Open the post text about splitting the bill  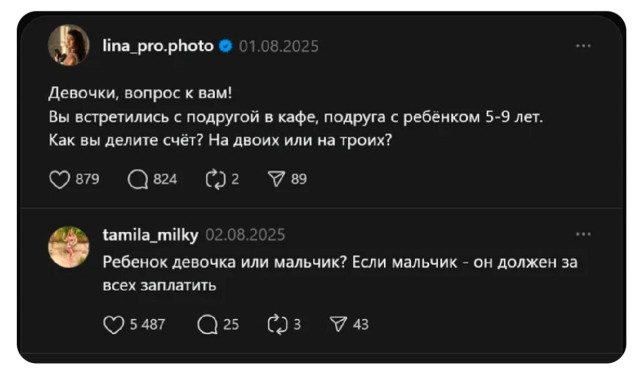[296, 117]
